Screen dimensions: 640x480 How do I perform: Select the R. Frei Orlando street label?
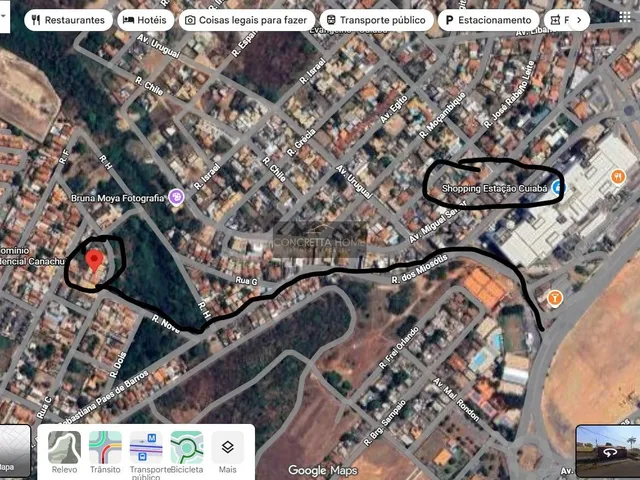click(x=399, y=348)
